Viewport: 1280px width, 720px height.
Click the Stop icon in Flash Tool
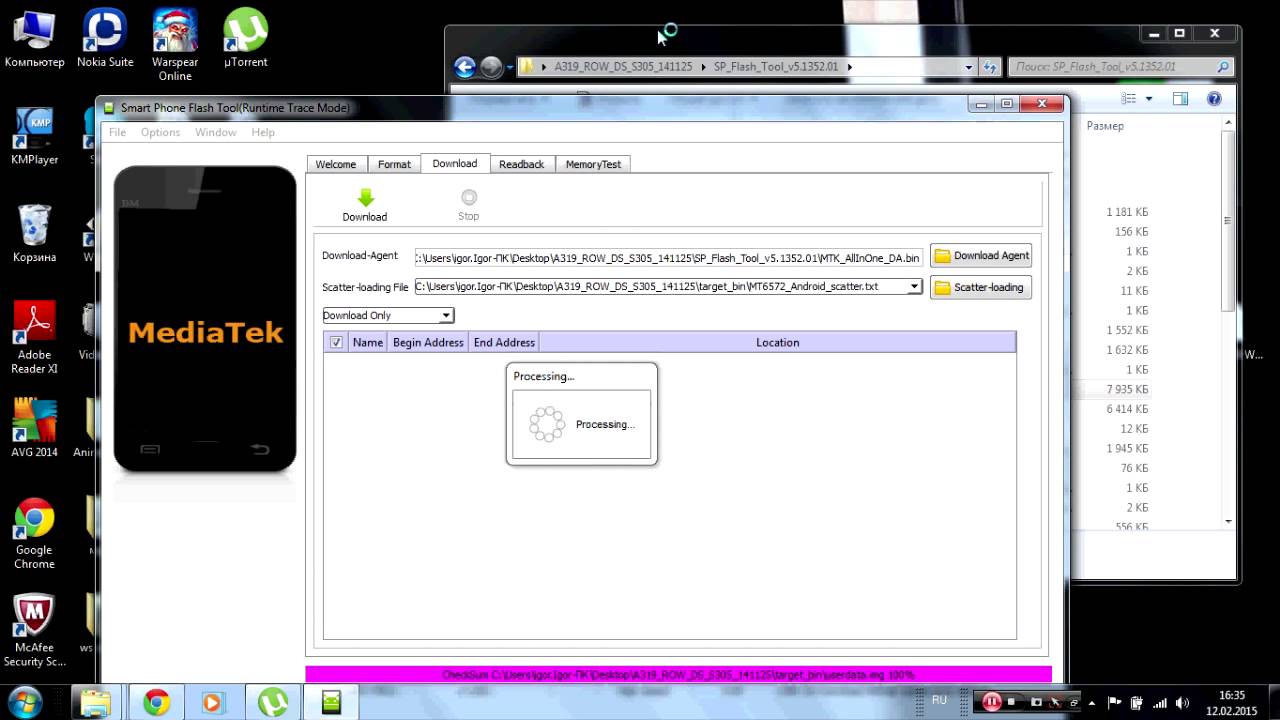tap(469, 197)
